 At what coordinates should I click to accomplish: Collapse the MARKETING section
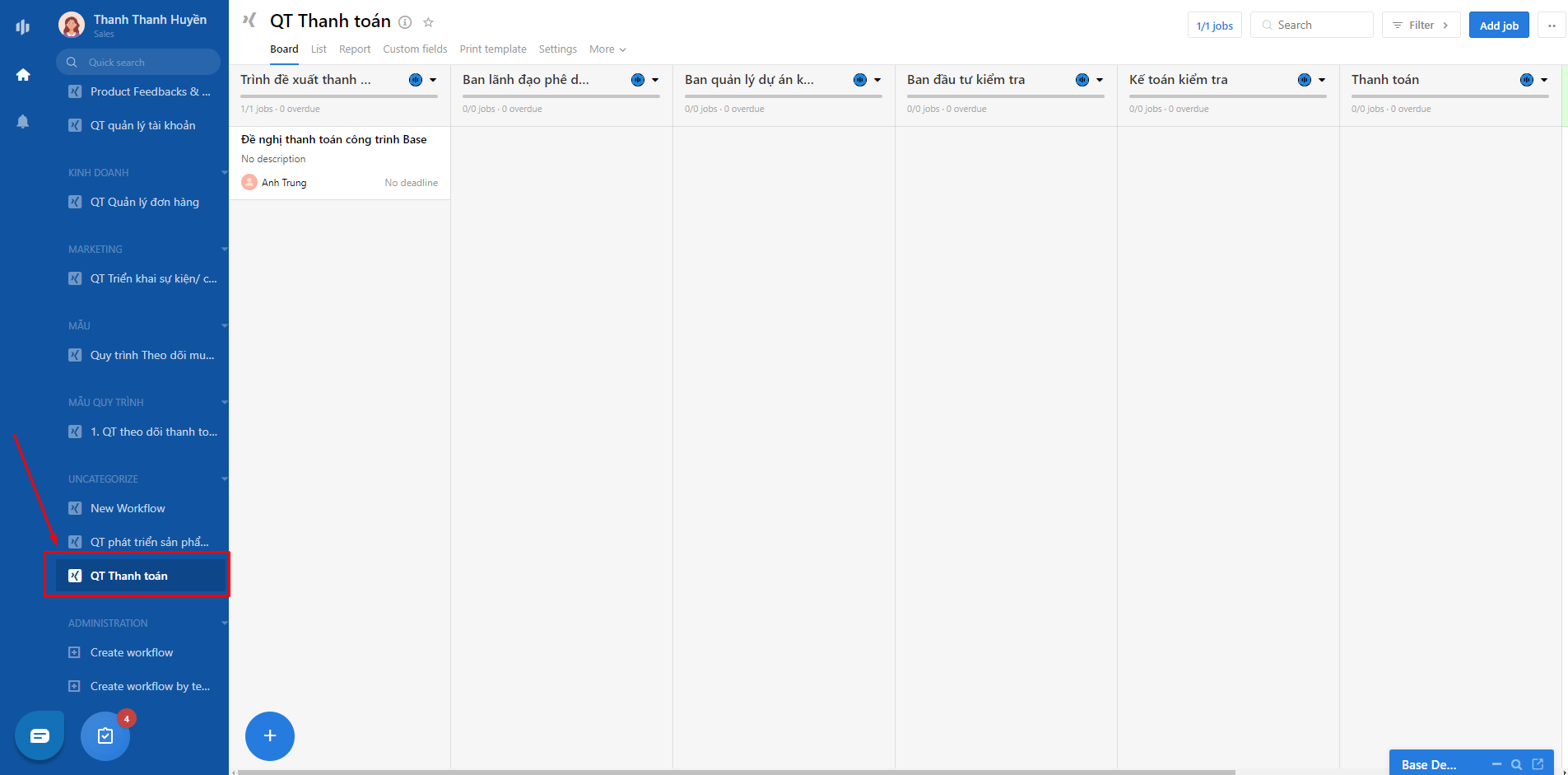coord(224,250)
